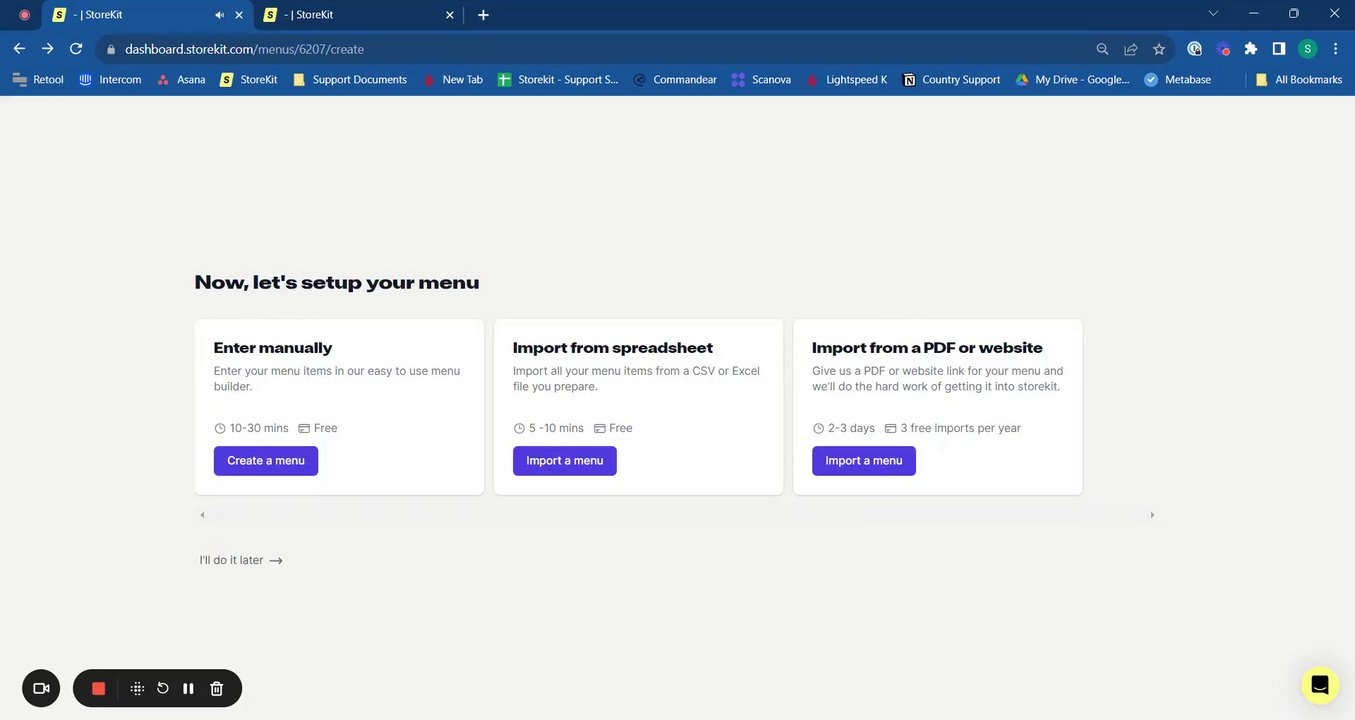Click the Create a menu button
The image size is (1355, 720).
[x=266, y=460]
